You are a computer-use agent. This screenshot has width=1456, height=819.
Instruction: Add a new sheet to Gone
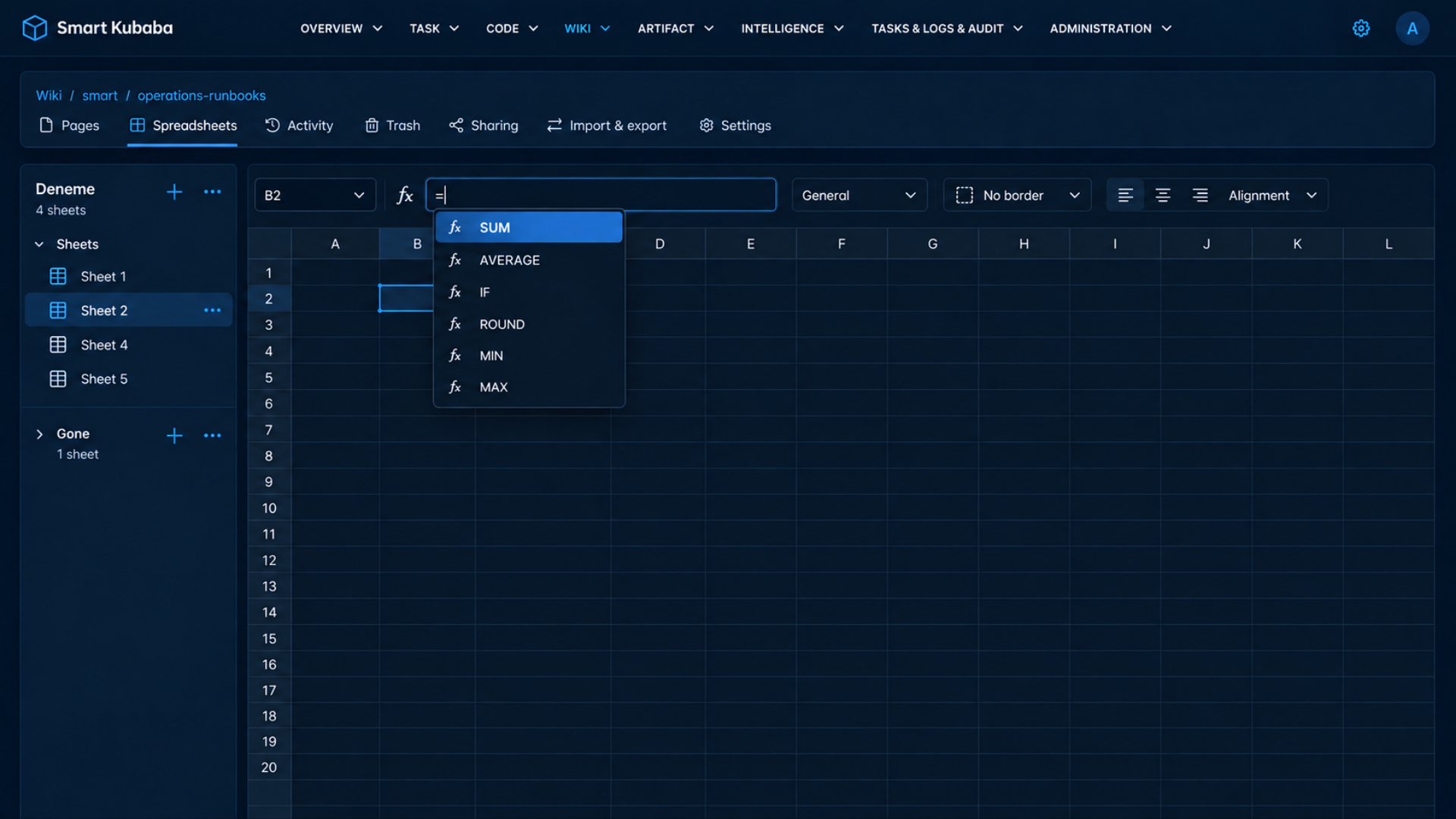[x=174, y=435]
